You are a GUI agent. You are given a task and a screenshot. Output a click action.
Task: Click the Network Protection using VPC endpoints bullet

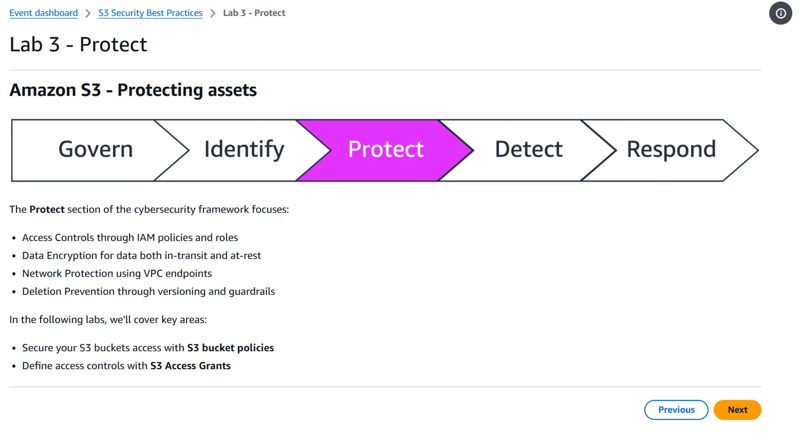pos(117,273)
